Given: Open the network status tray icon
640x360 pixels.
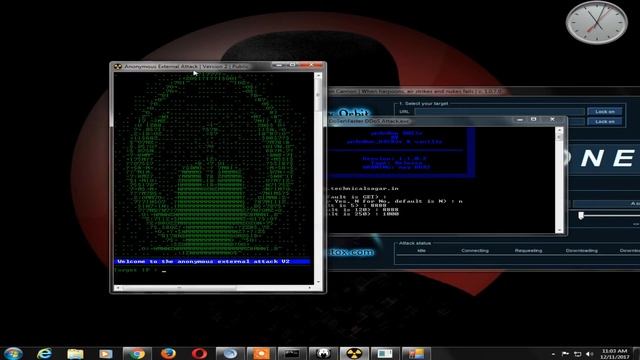Looking at the screenshot, I should tap(577, 354).
